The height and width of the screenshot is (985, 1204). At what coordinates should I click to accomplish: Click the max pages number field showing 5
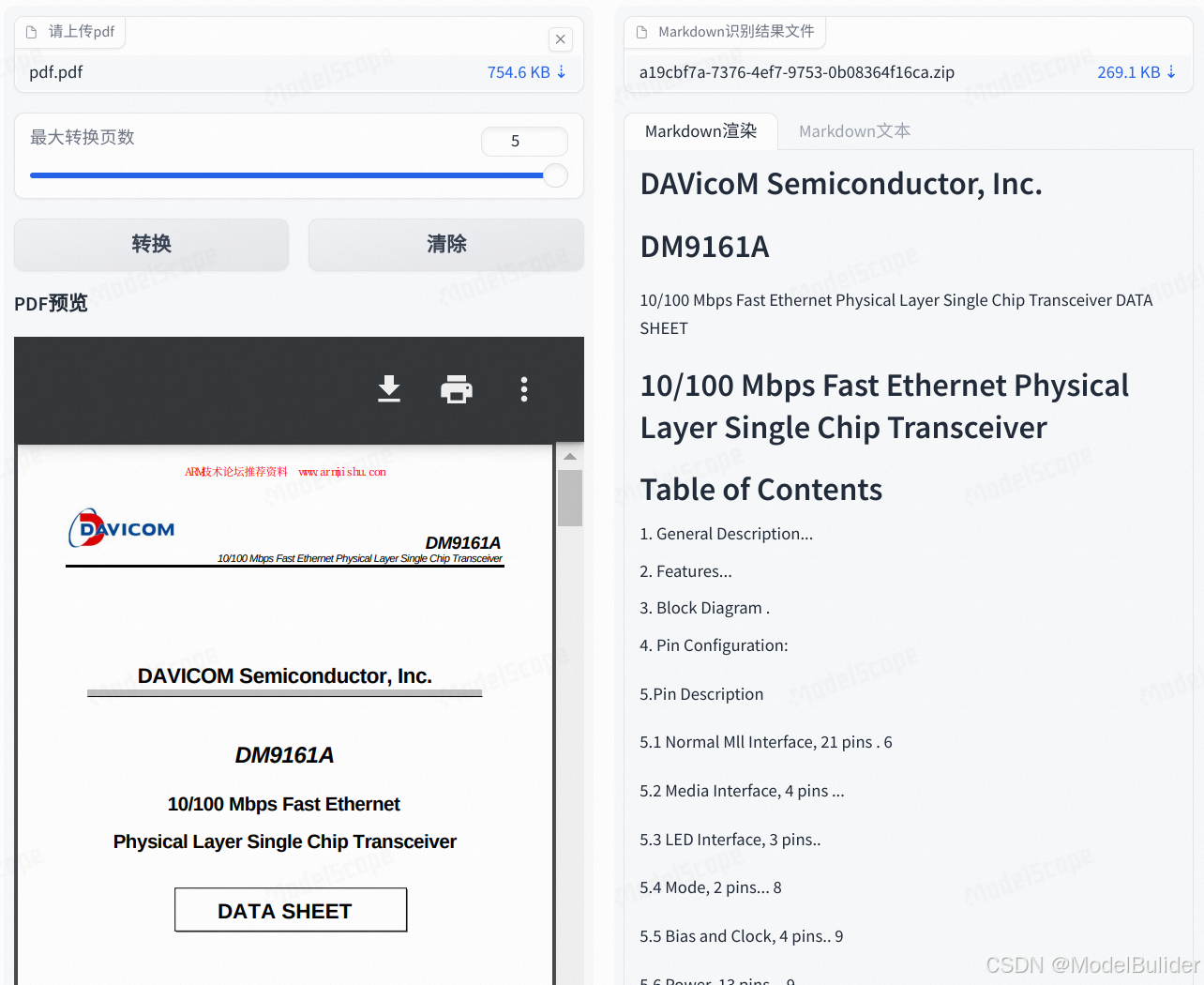tap(524, 141)
